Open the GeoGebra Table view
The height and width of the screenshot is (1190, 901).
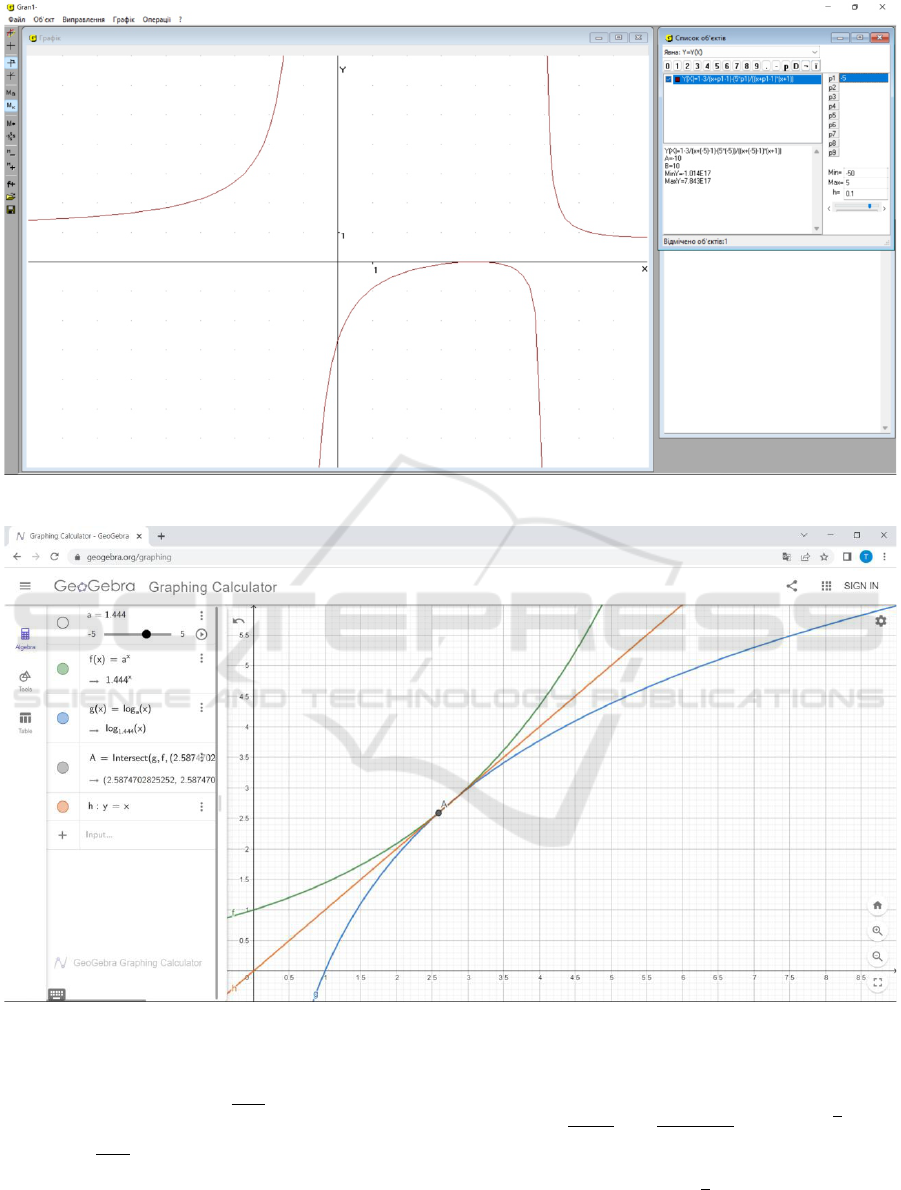[24, 721]
